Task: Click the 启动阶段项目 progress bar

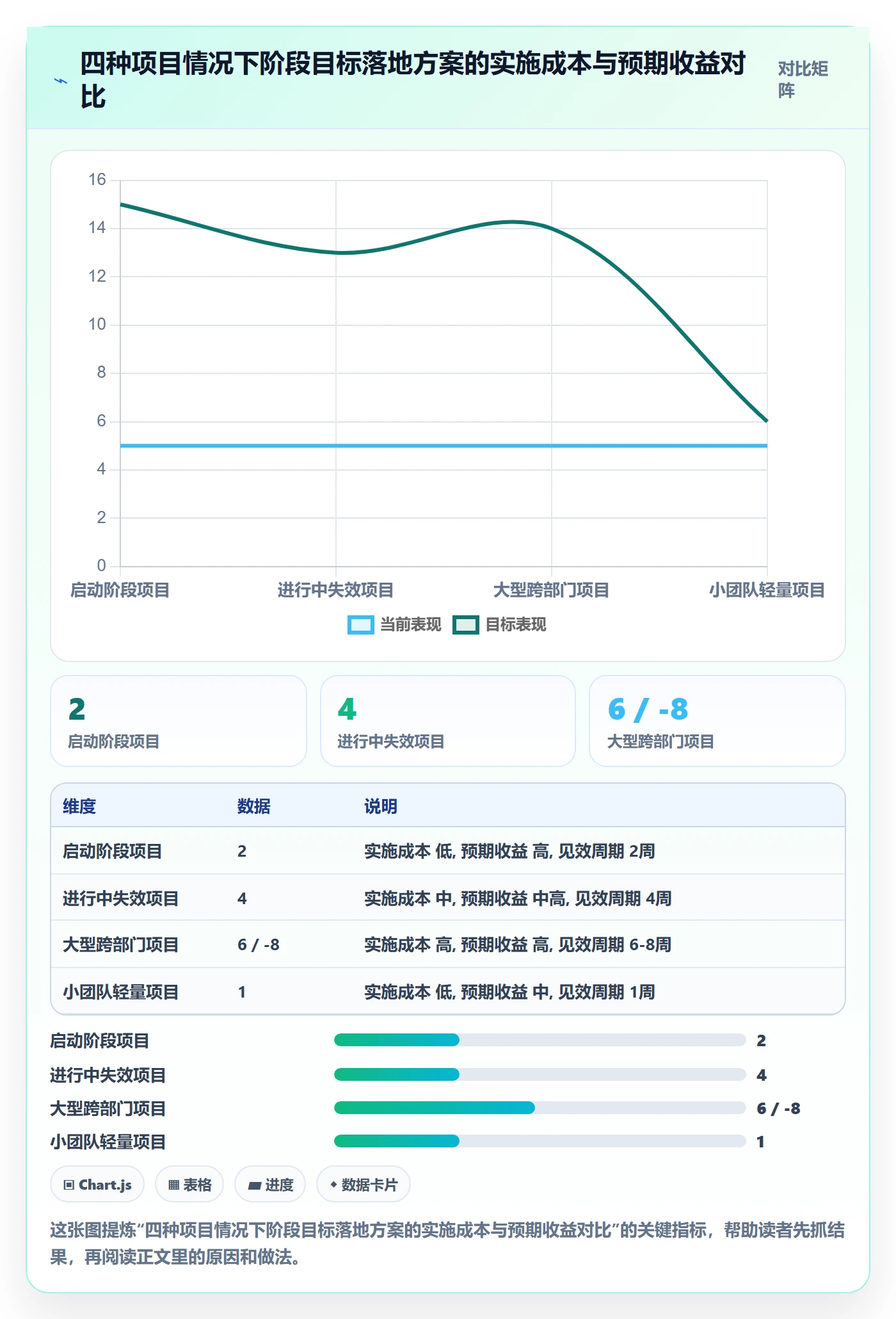Action: click(x=540, y=1040)
